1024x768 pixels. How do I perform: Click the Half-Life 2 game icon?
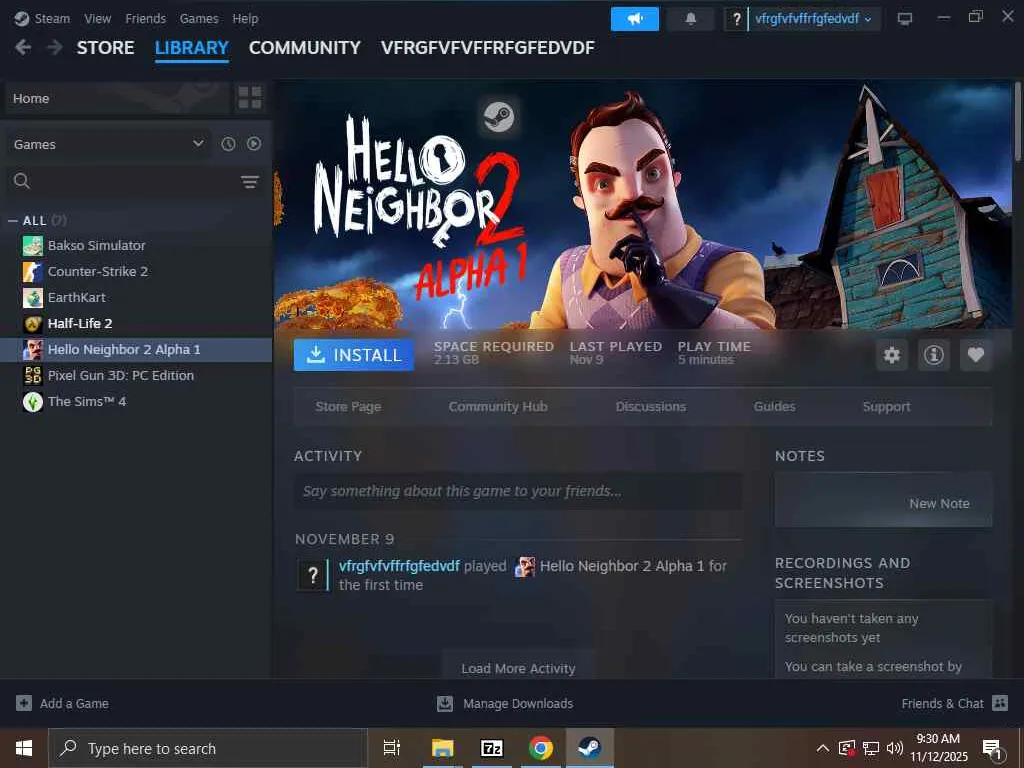click(33, 323)
